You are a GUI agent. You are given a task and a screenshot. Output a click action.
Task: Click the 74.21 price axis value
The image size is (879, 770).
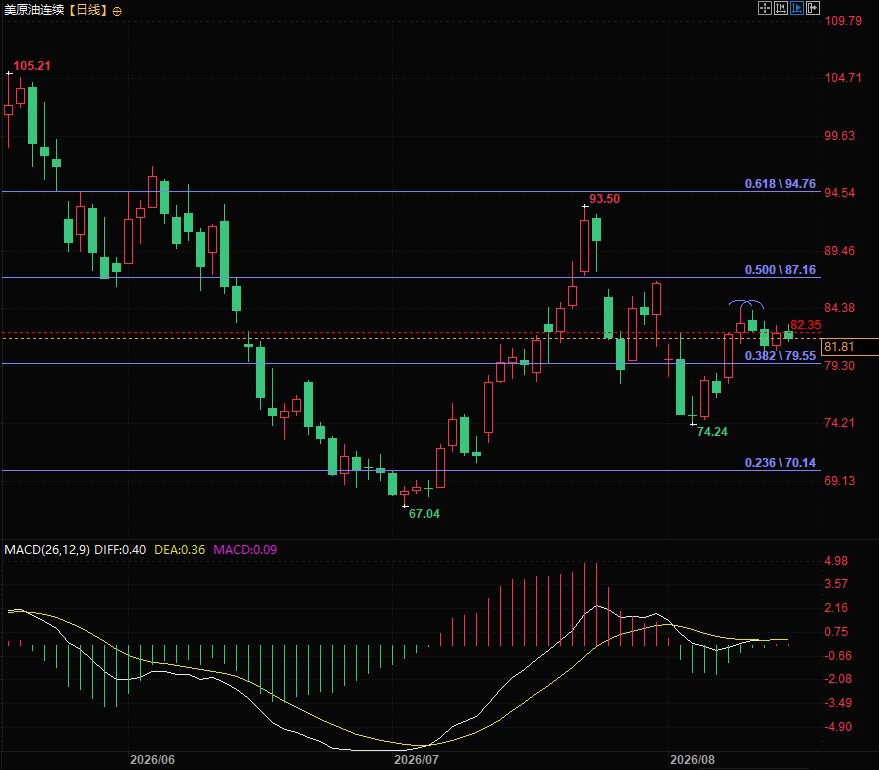coord(840,423)
